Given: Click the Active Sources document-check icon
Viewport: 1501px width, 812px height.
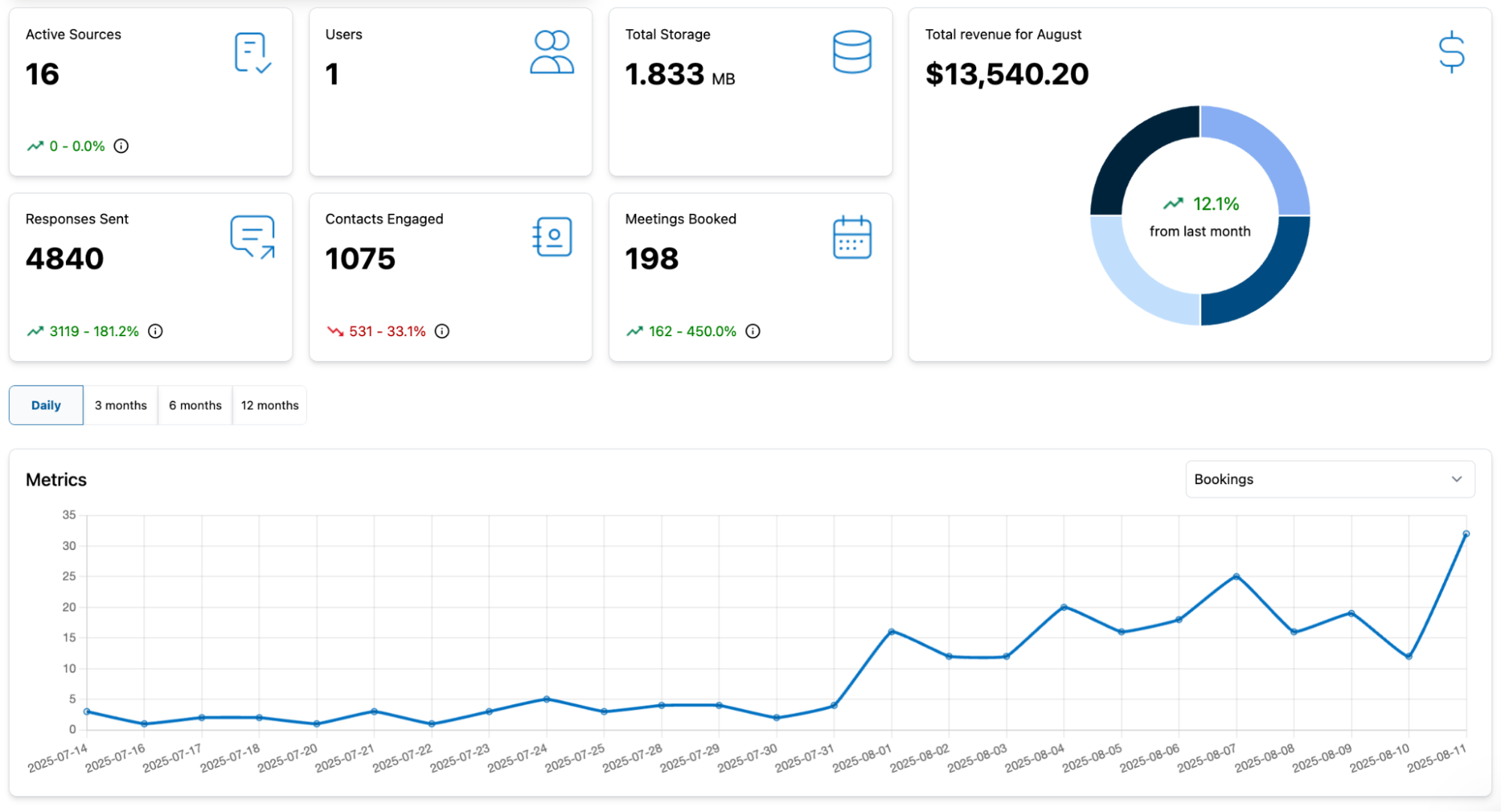Looking at the screenshot, I should pos(252,53).
